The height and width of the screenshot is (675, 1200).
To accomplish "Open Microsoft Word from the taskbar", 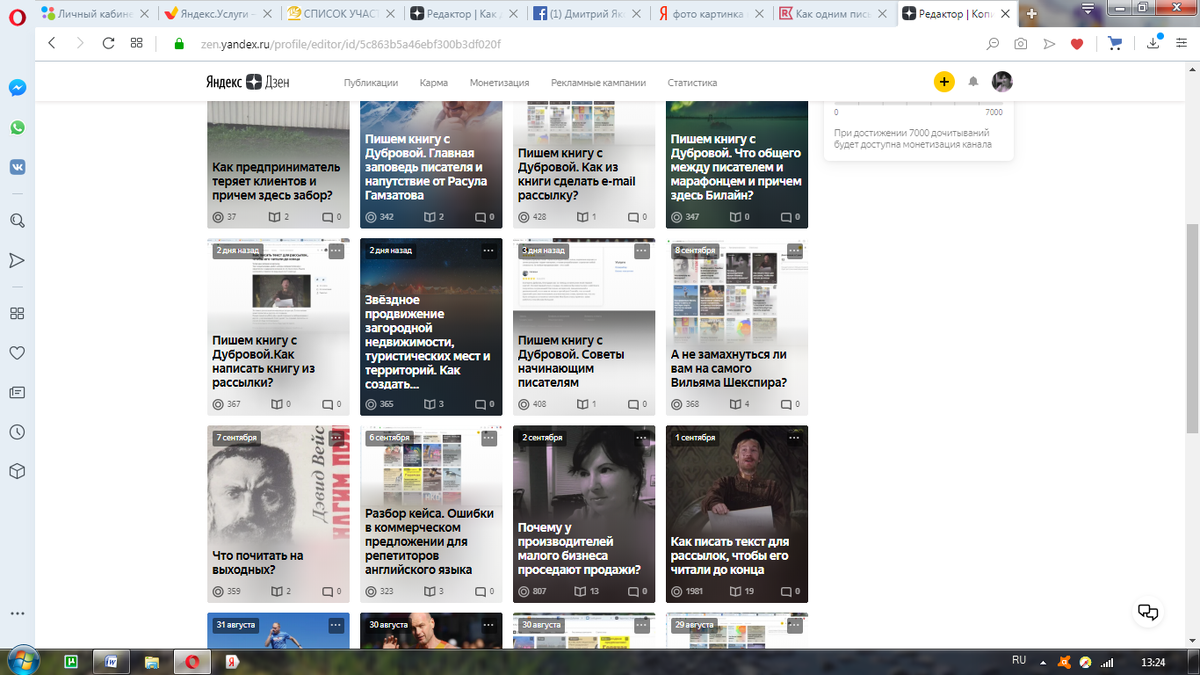I will pyautogui.click(x=110, y=661).
